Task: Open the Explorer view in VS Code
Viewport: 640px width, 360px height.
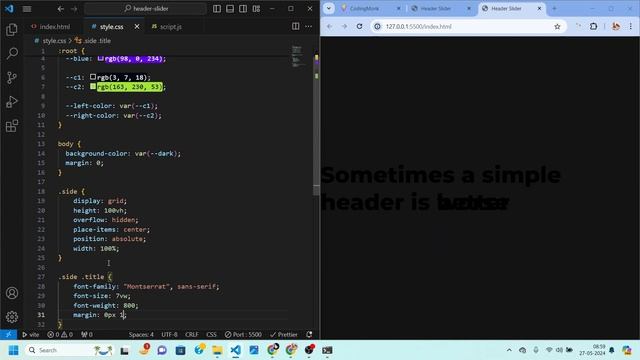Action: 12,30
